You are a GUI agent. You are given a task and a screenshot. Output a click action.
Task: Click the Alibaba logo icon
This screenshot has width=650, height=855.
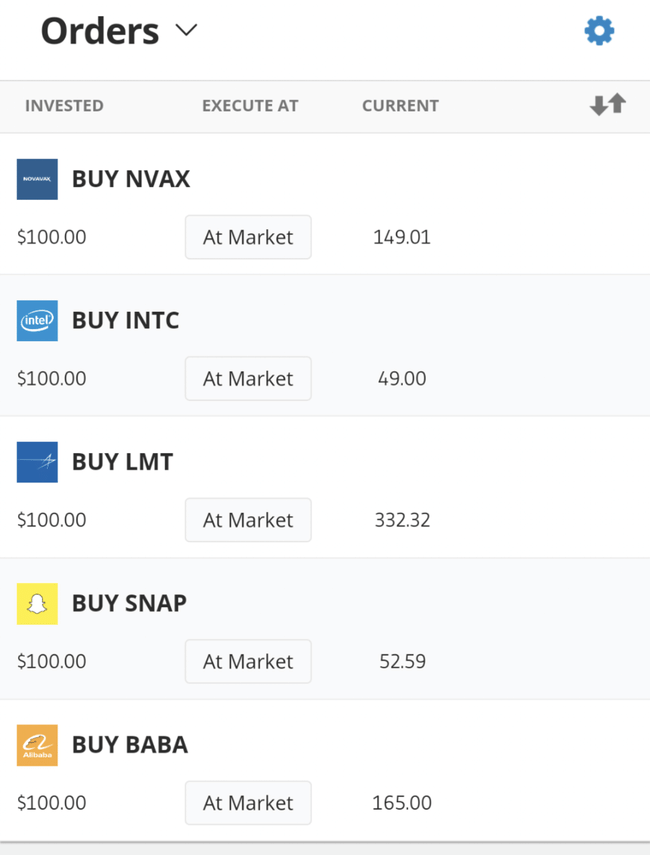[x=37, y=745]
